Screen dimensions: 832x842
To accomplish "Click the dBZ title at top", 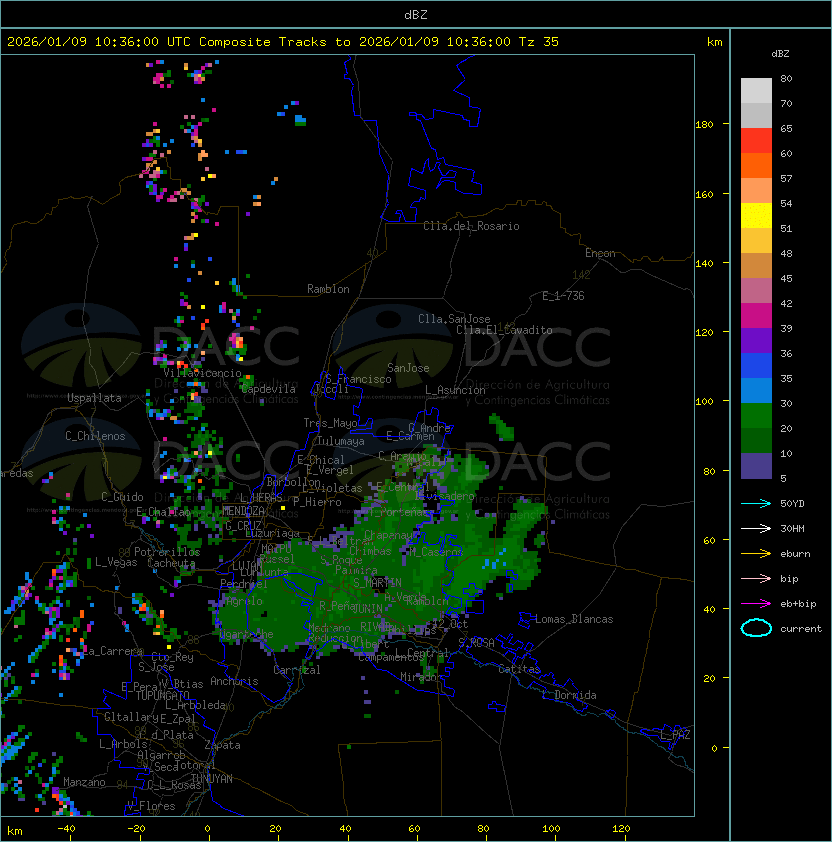I will click(416, 14).
